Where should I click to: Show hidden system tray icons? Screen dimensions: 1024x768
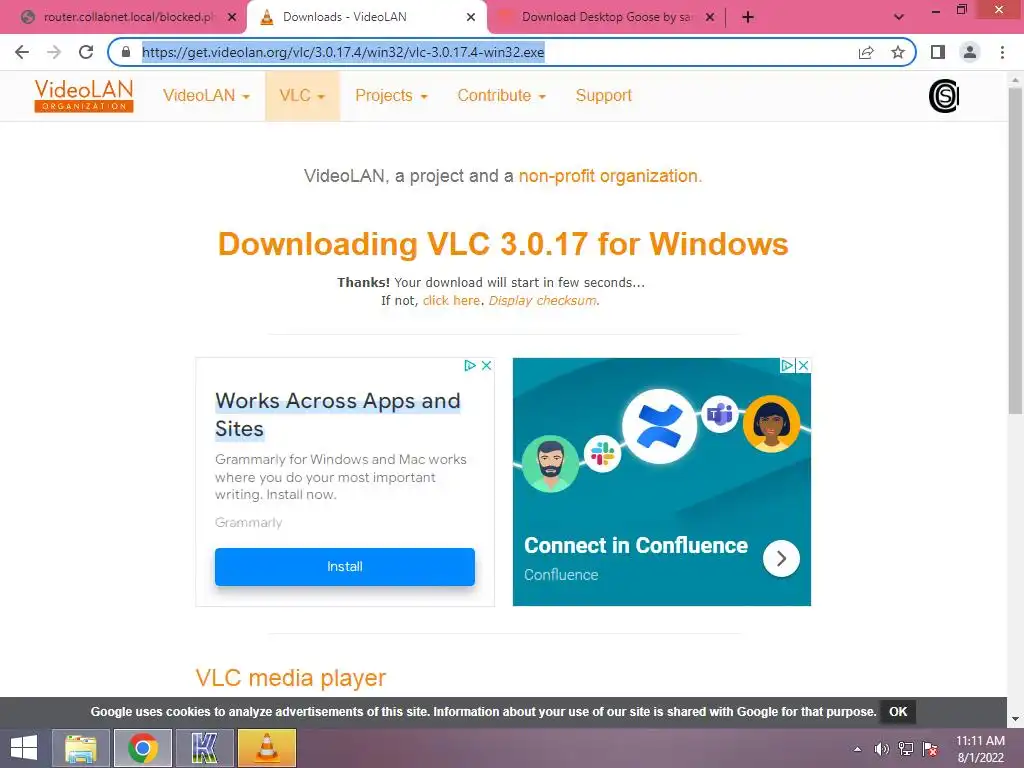coord(857,749)
